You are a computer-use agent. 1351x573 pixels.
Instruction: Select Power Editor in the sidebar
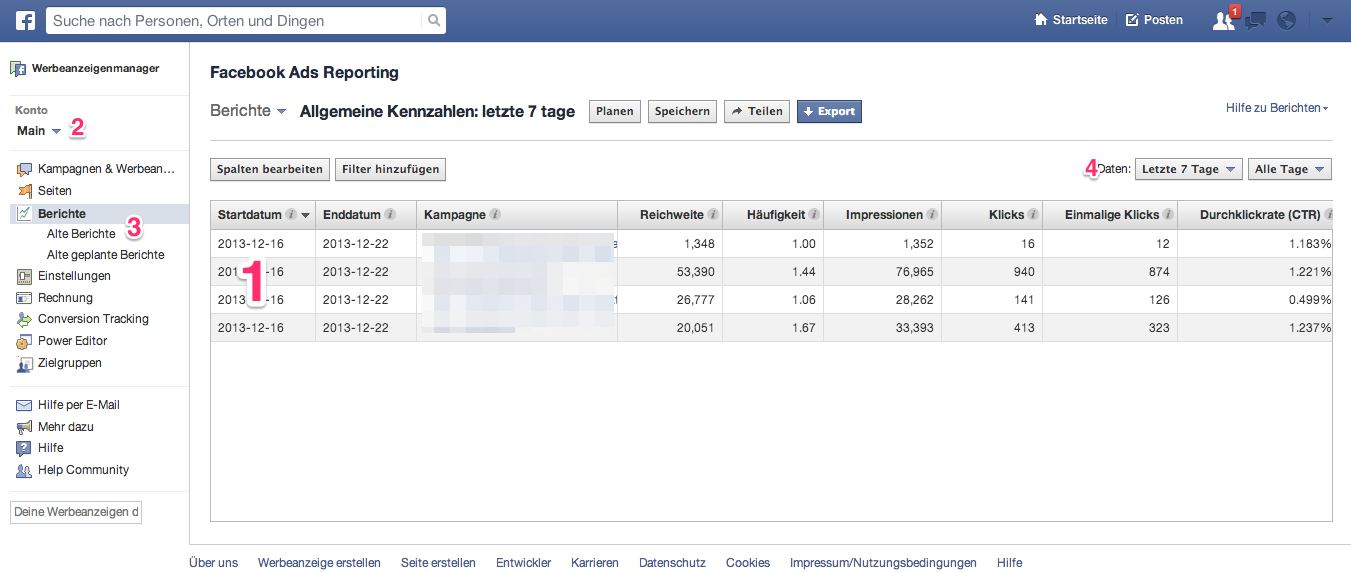[72, 341]
